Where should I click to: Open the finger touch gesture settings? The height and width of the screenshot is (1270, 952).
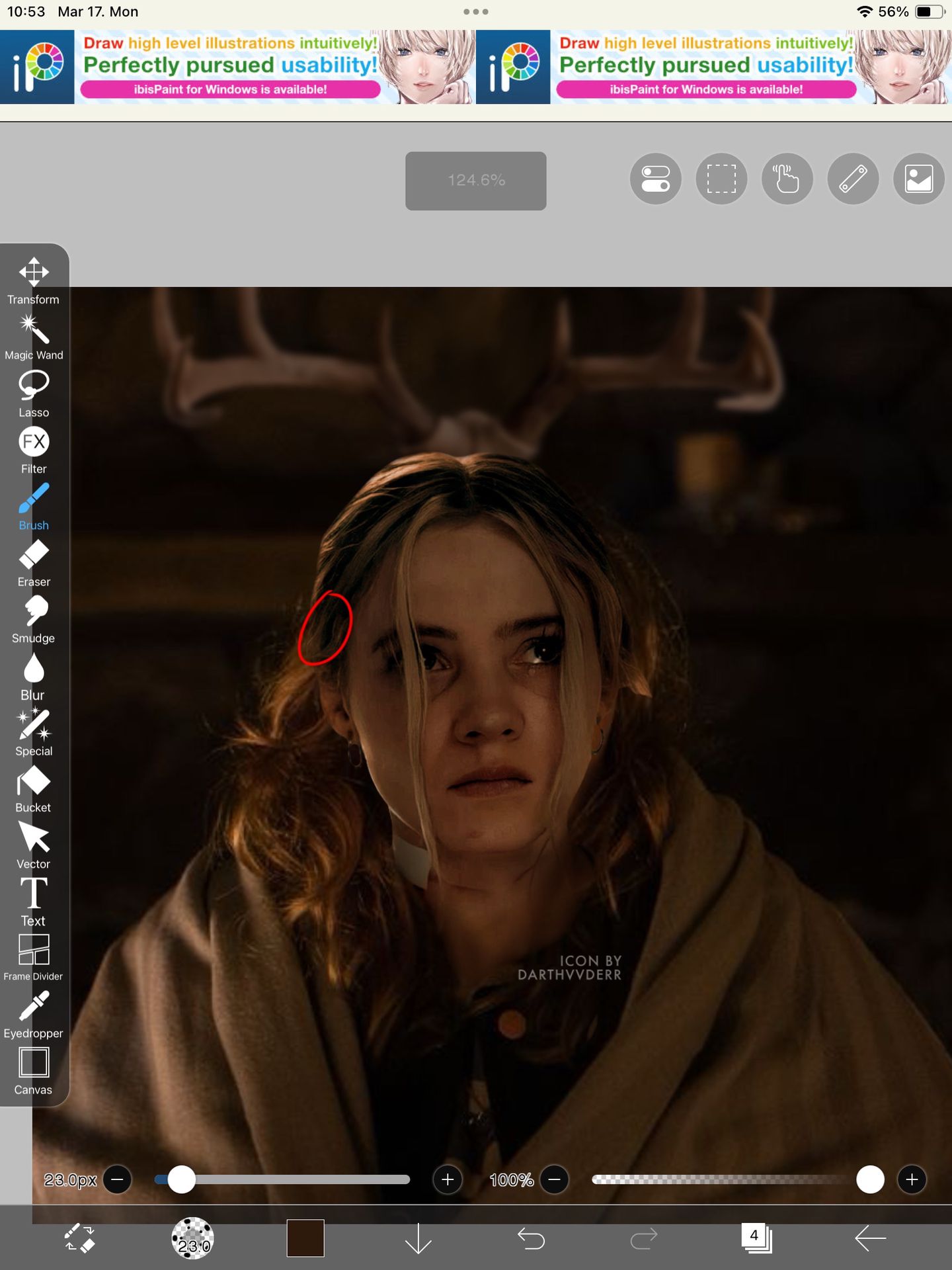(x=787, y=179)
